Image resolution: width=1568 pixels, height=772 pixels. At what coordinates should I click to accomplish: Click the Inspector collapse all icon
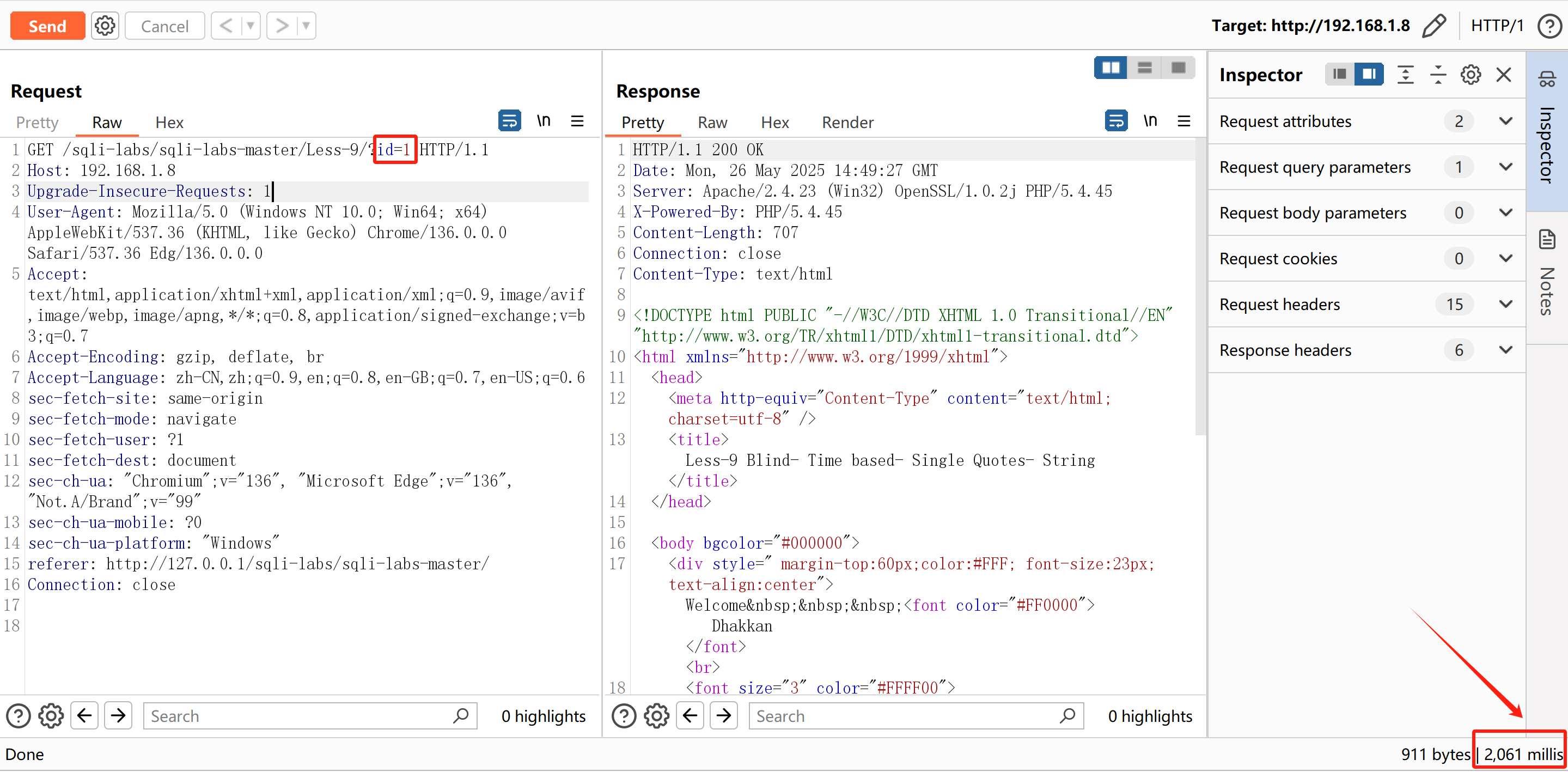1438,74
